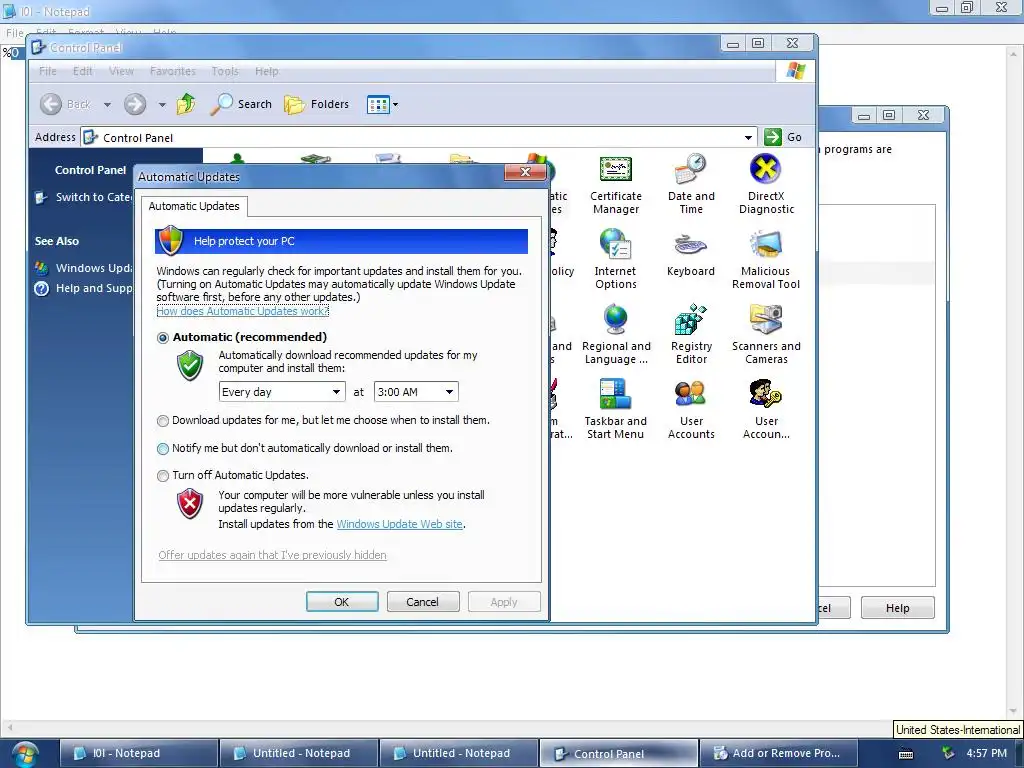1024x768 pixels.
Task: Select the Automatic Updates tab
Action: [x=194, y=206]
